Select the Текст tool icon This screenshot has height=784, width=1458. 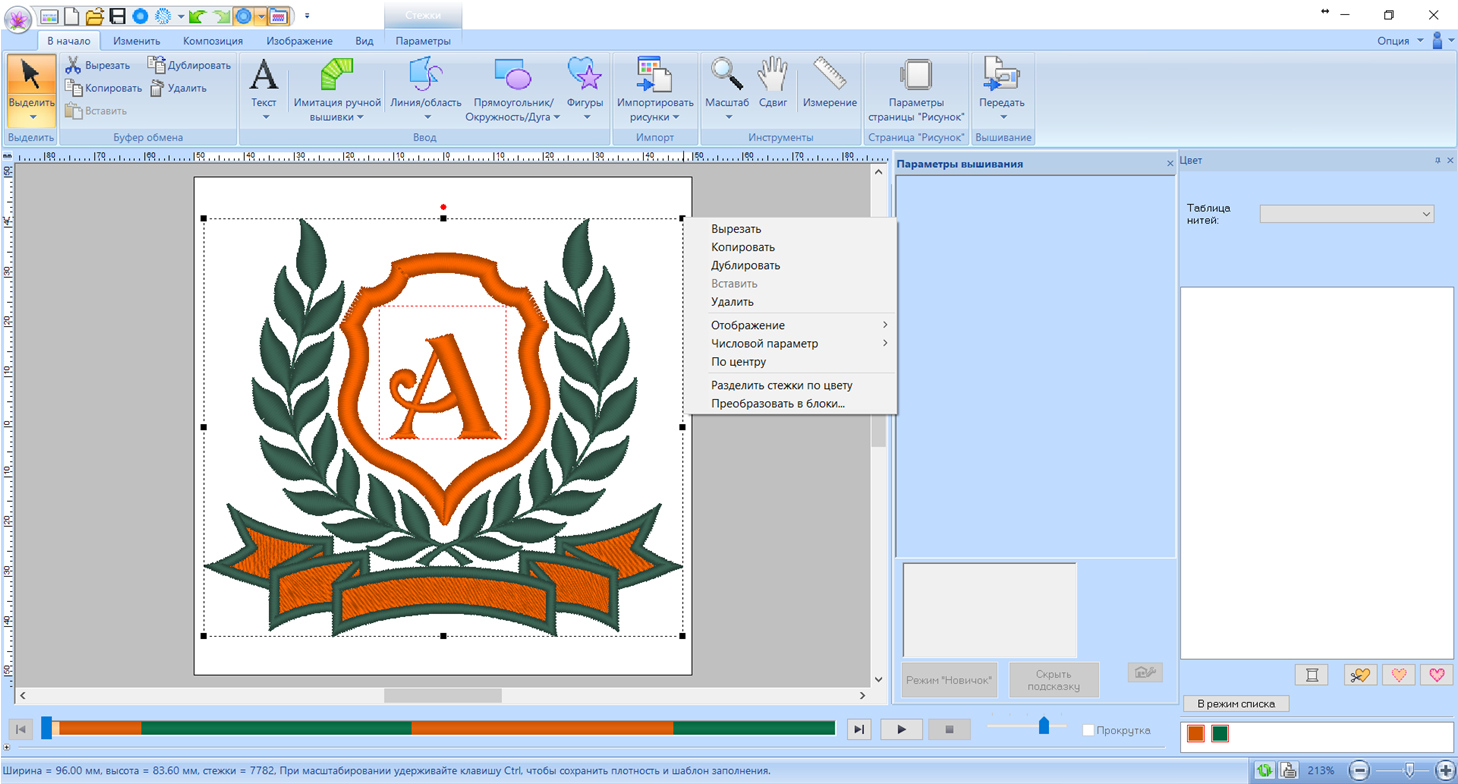(x=264, y=76)
